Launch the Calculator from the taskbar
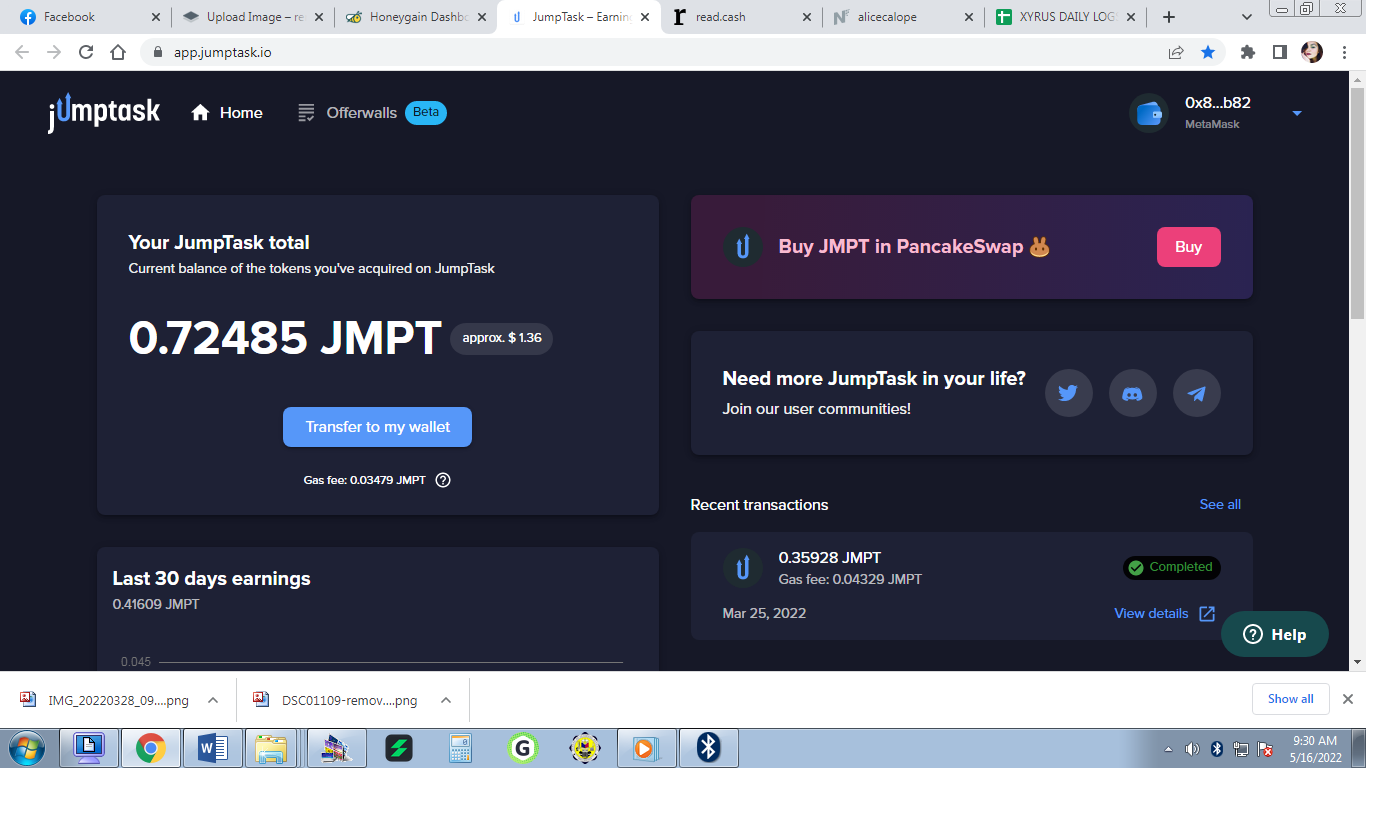 coord(460,748)
